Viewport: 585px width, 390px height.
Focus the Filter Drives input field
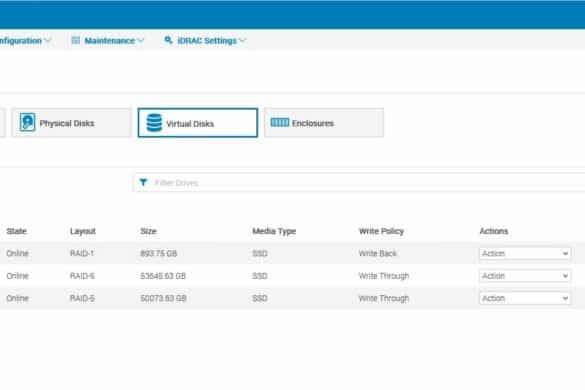(360, 182)
